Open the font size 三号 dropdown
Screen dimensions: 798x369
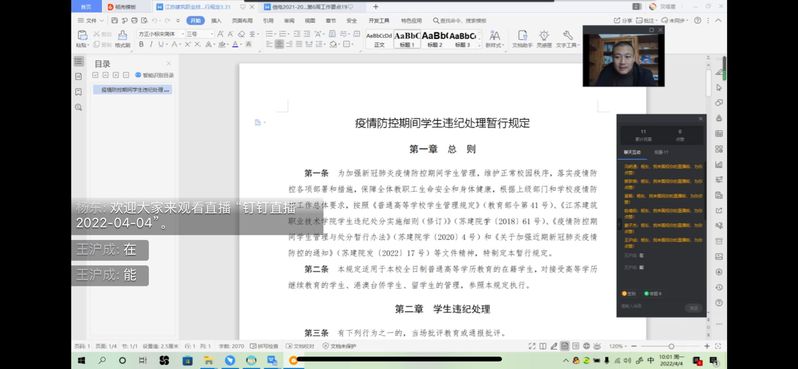coord(199,34)
